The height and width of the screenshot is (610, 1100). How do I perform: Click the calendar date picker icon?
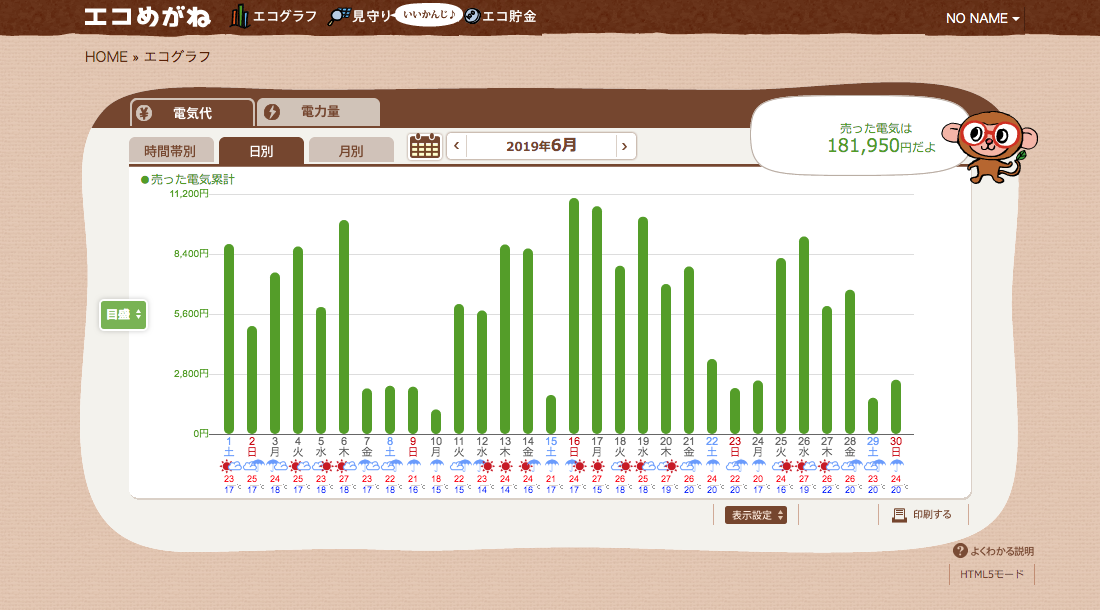pos(425,146)
